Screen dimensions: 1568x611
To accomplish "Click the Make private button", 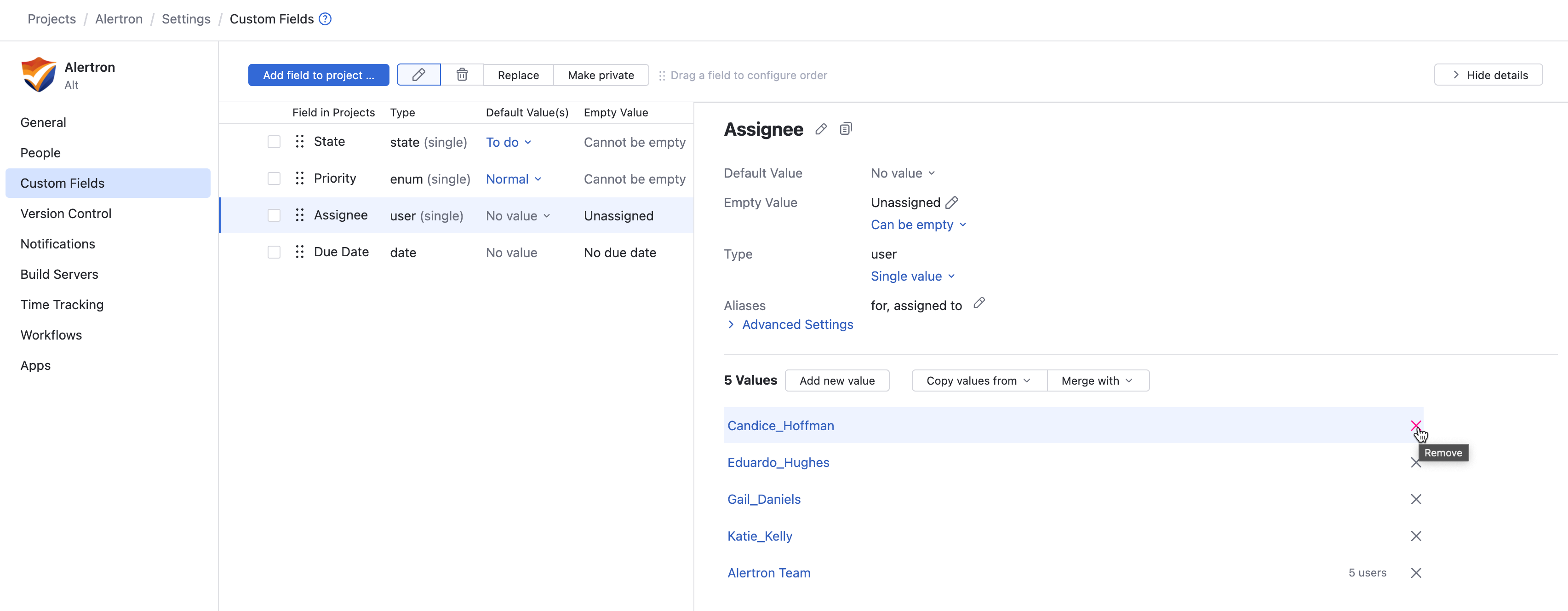I will 601,75.
